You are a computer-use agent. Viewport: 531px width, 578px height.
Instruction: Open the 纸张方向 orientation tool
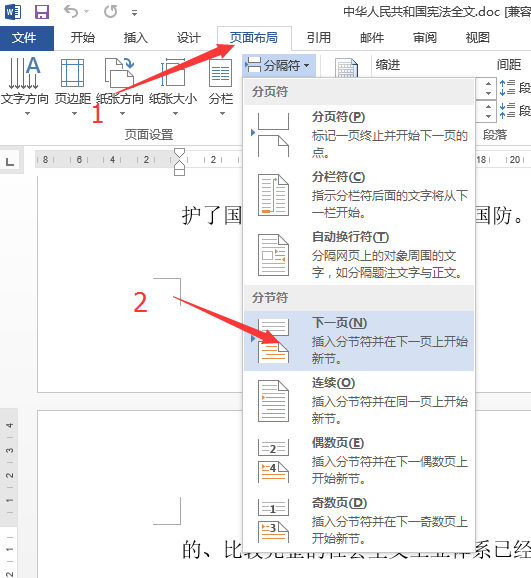(120, 82)
